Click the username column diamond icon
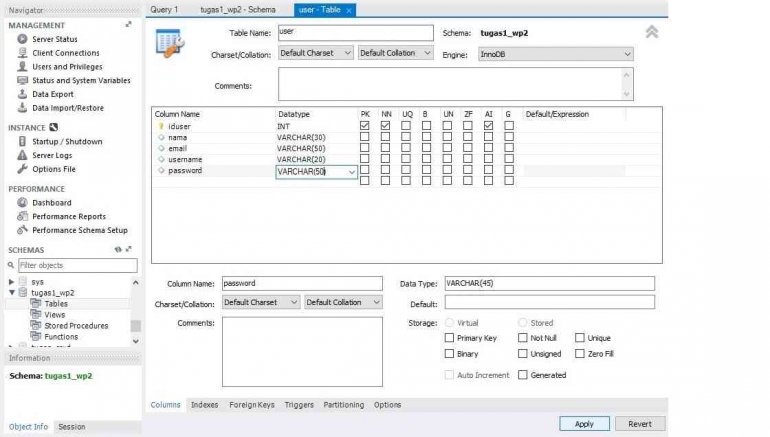The width and height of the screenshot is (770, 437). [x=161, y=159]
